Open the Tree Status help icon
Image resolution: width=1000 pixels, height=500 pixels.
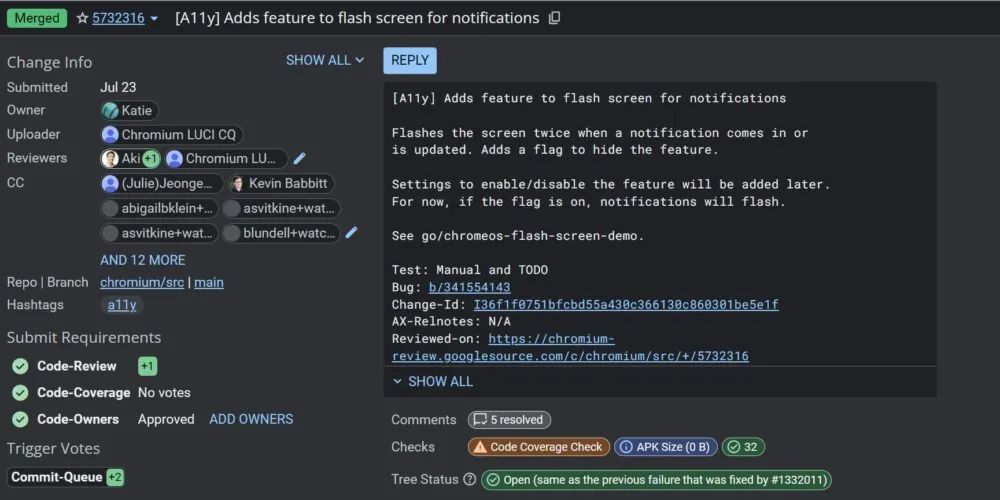[x=469, y=480]
